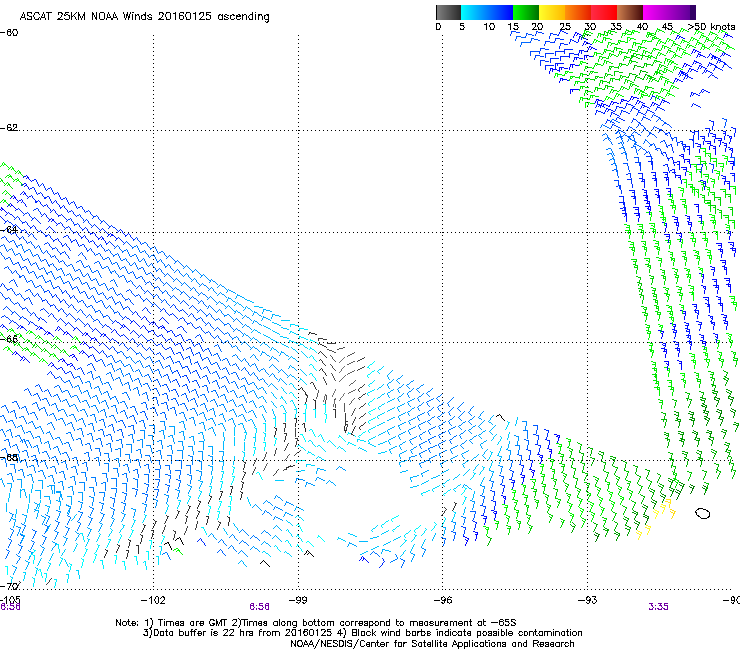This screenshot has width=740, height=650.
Task: Click the '-64' latitude axis label
Action: [x=9, y=230]
